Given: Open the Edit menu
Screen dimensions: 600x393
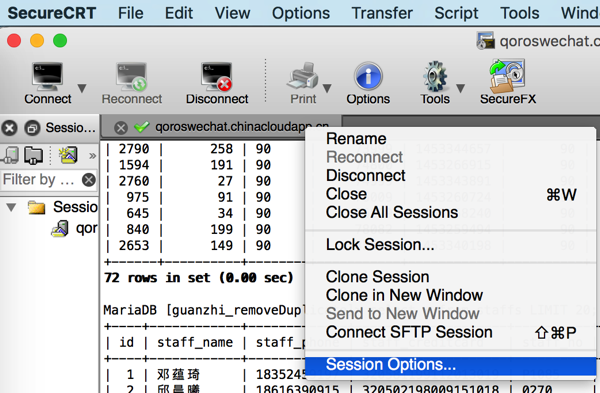Looking at the screenshot, I should (x=179, y=13).
